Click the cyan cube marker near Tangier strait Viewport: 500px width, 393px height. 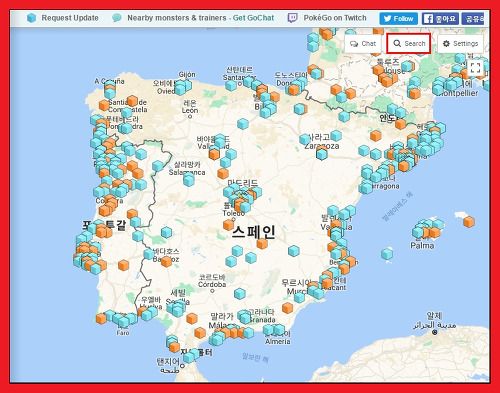tap(189, 358)
